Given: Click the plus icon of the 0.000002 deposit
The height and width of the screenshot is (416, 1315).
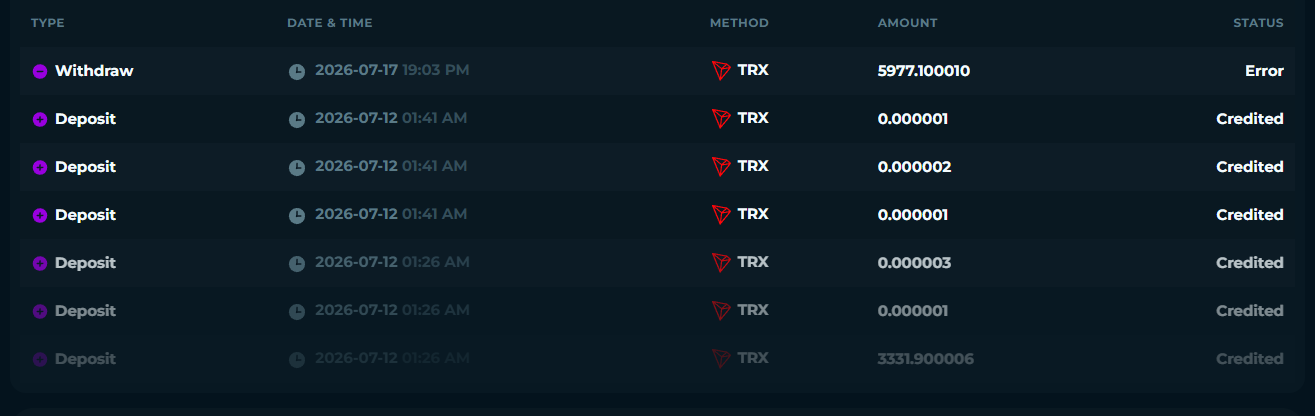Looking at the screenshot, I should coord(40,168).
